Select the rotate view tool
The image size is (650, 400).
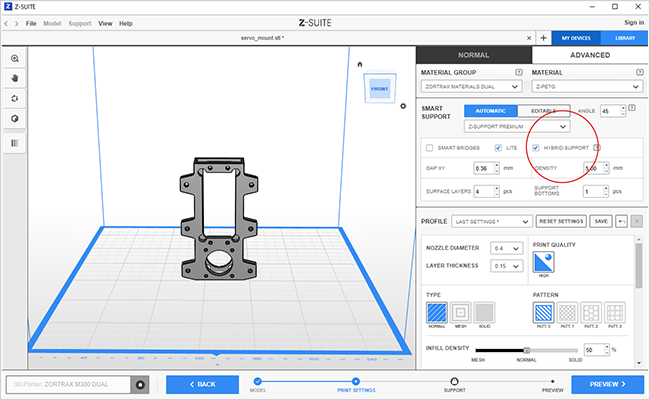[15, 99]
